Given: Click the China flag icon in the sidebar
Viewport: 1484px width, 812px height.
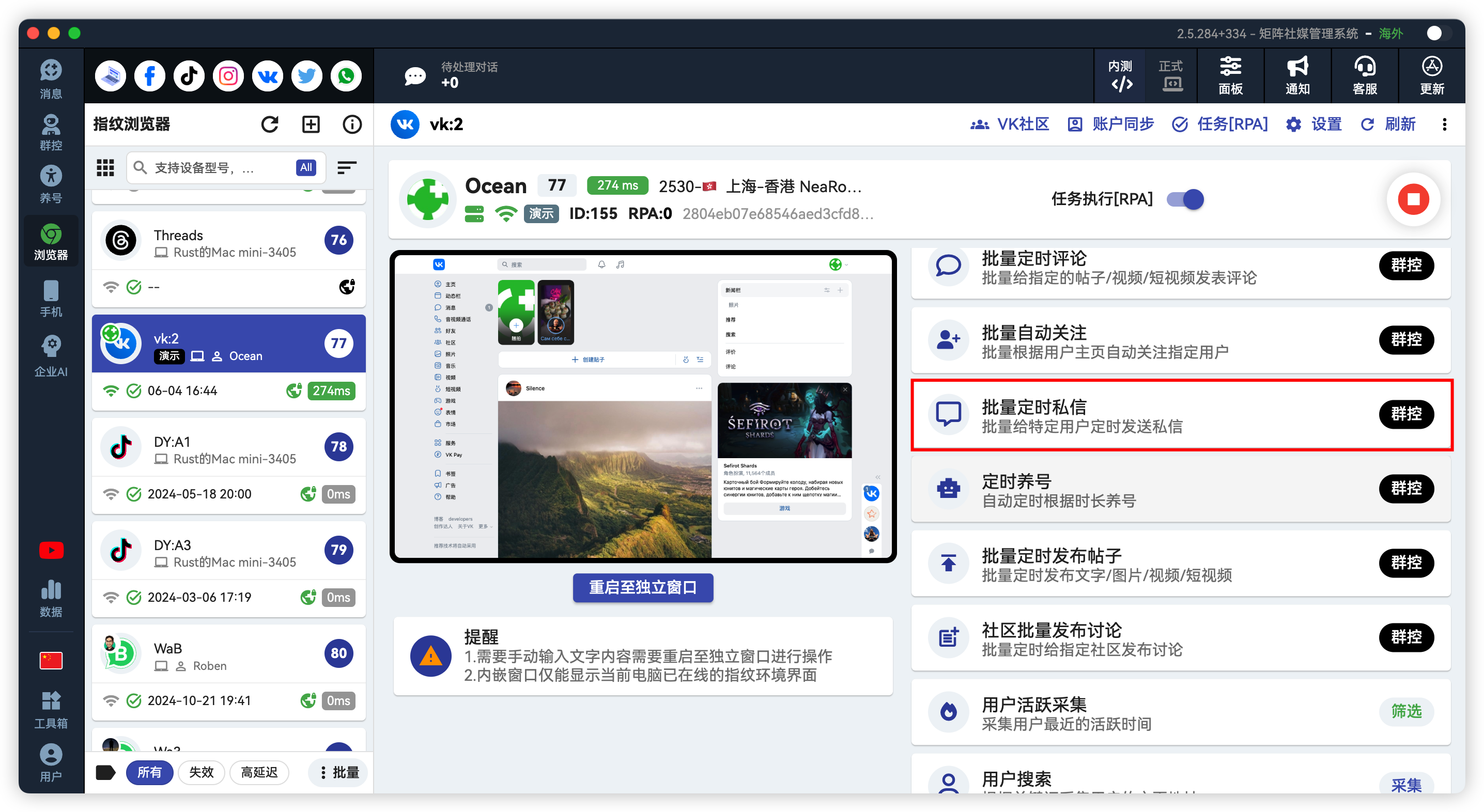Looking at the screenshot, I should click(x=51, y=661).
